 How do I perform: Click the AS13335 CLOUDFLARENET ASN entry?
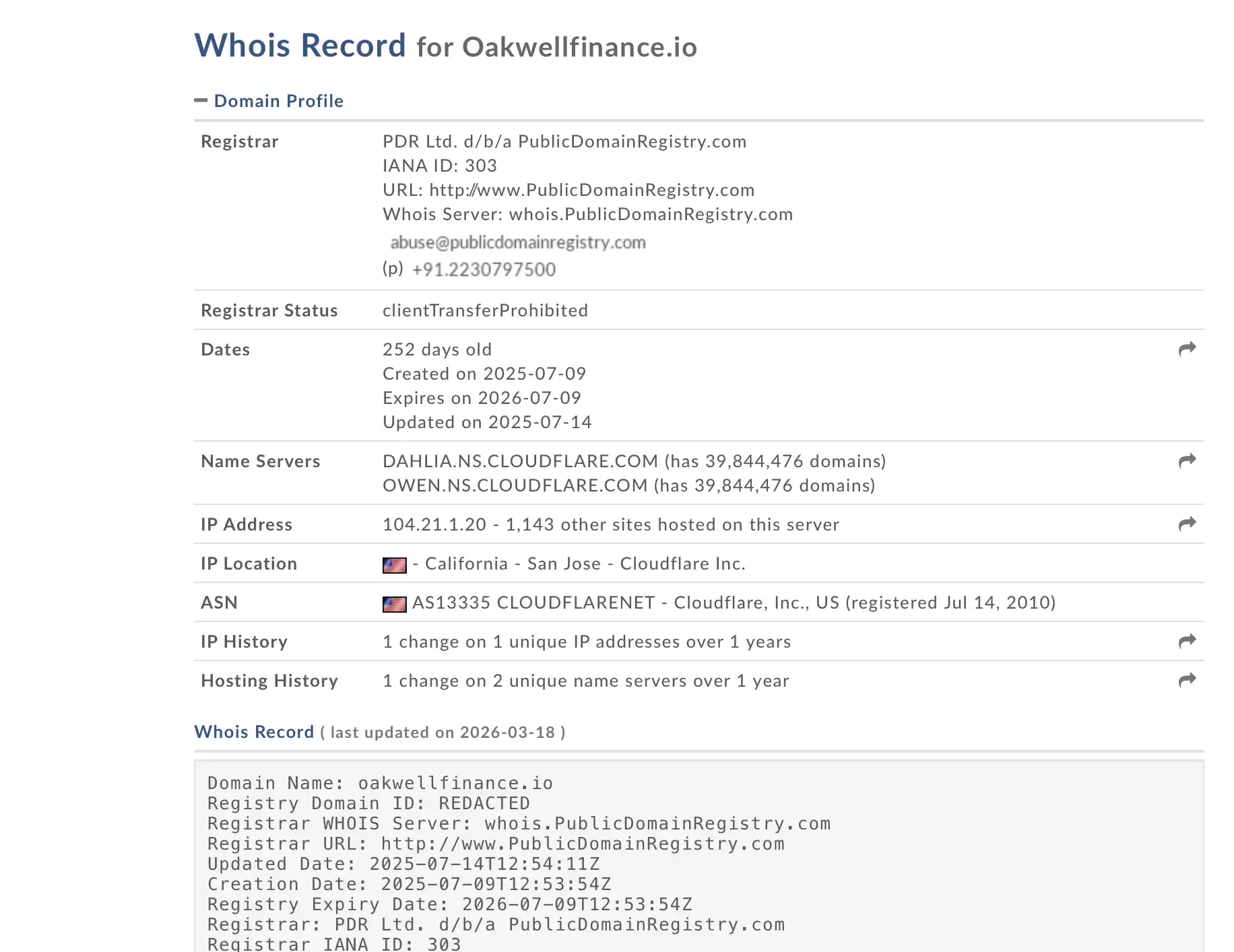click(x=533, y=603)
